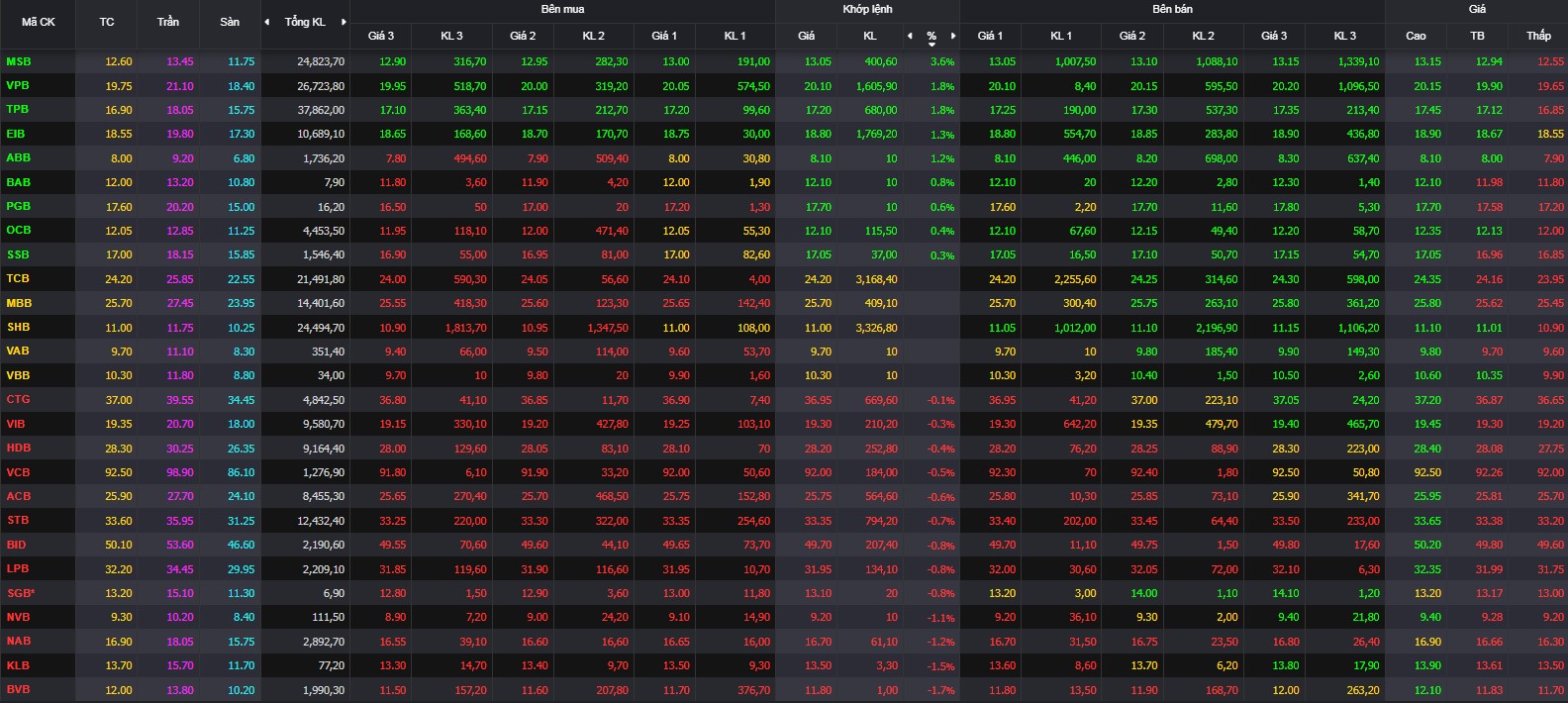
Task: Sort by the TC reference price header
Action: coord(107,22)
